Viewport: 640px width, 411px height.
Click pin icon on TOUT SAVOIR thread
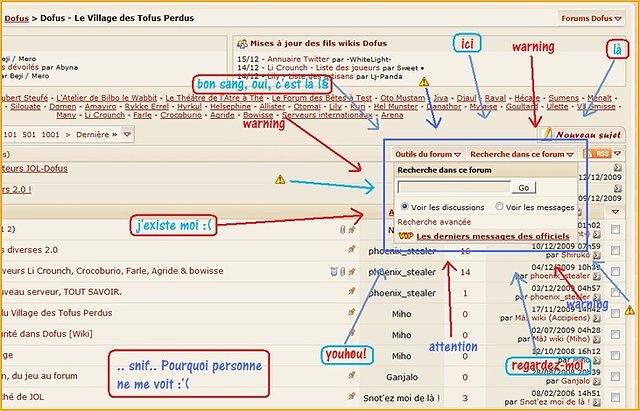click(351, 292)
